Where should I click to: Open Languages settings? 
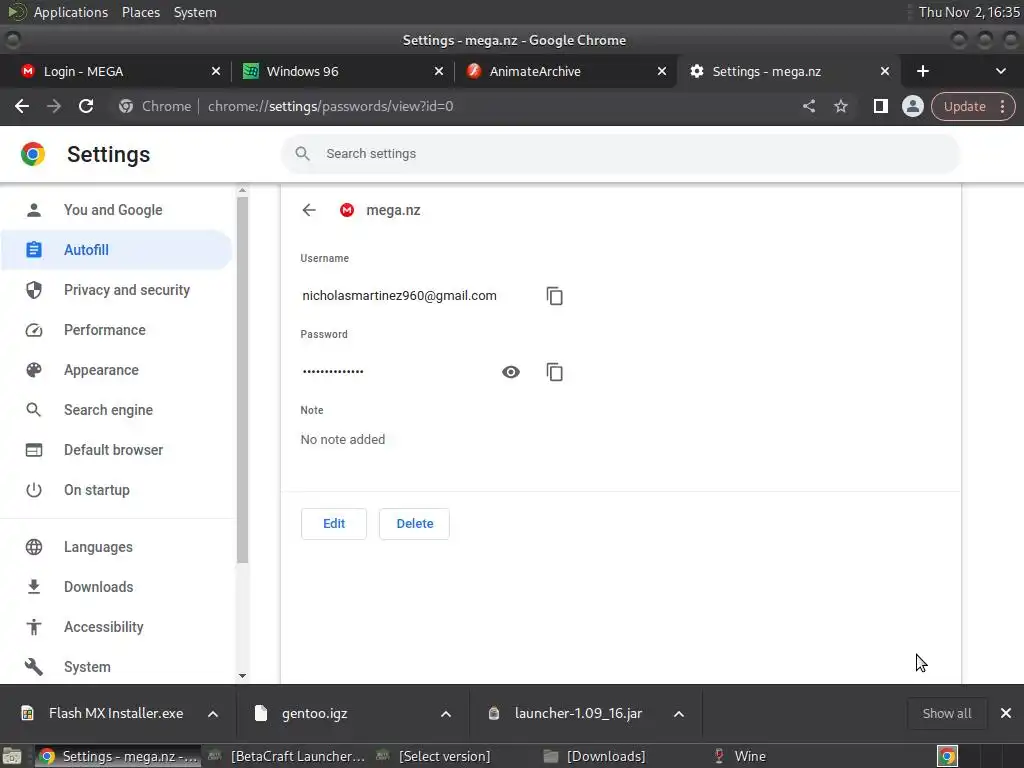click(x=116, y=547)
